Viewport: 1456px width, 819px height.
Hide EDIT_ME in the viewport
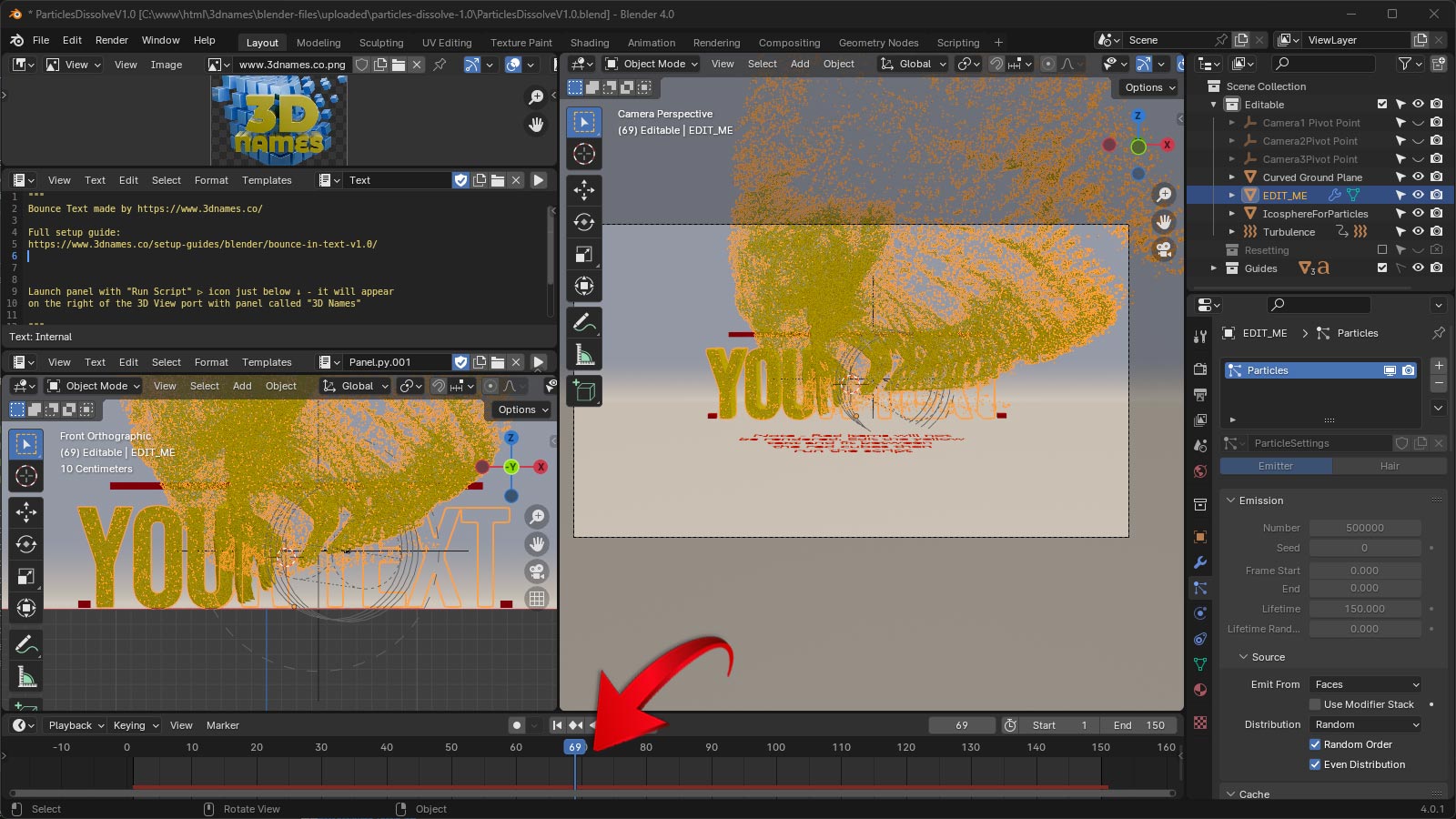pyautogui.click(x=1418, y=195)
